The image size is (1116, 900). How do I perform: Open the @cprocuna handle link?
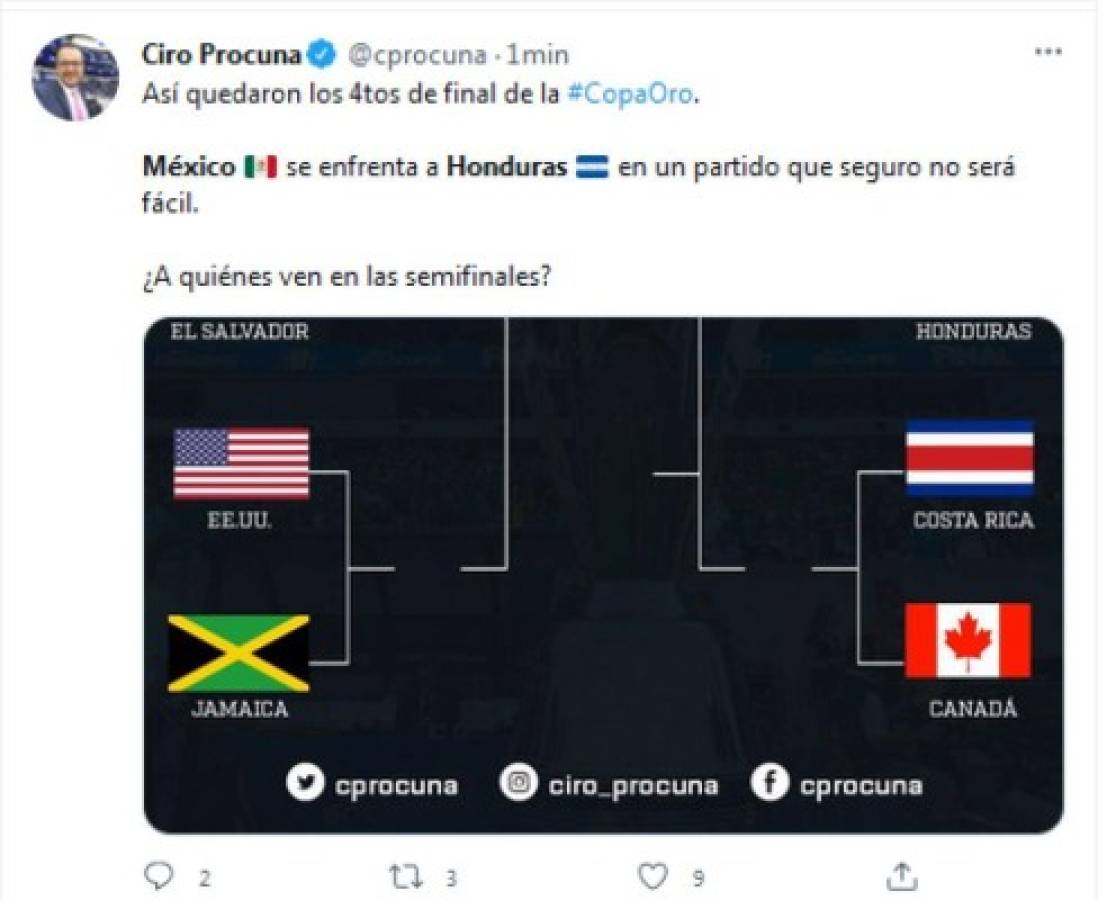[417, 53]
